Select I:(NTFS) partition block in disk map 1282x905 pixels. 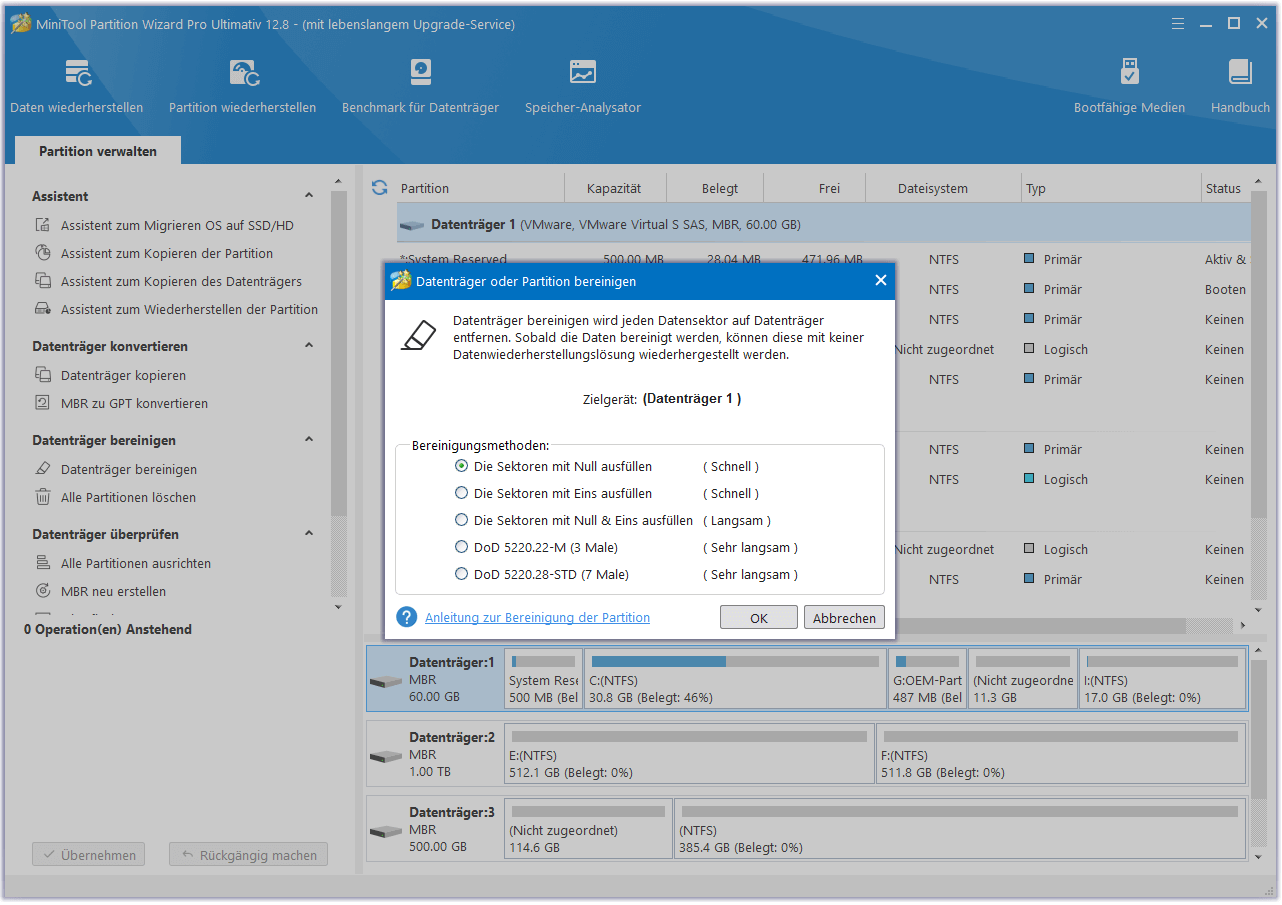[x=1163, y=679]
